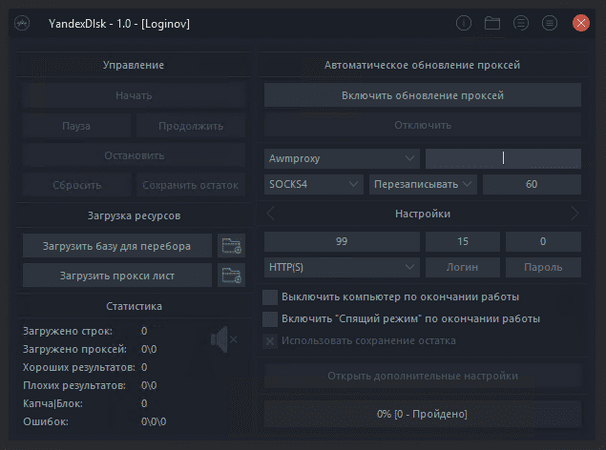Viewport: 606px width, 450px height.
Task: Close the YandexDisk window with red X
Action: [x=580, y=23]
